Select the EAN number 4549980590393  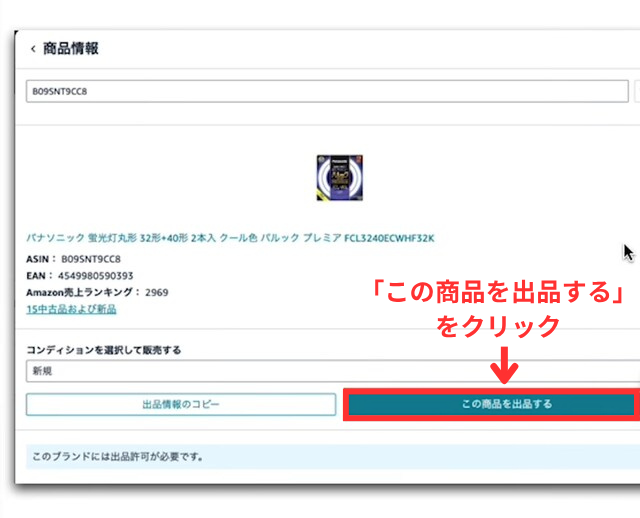pos(96,276)
